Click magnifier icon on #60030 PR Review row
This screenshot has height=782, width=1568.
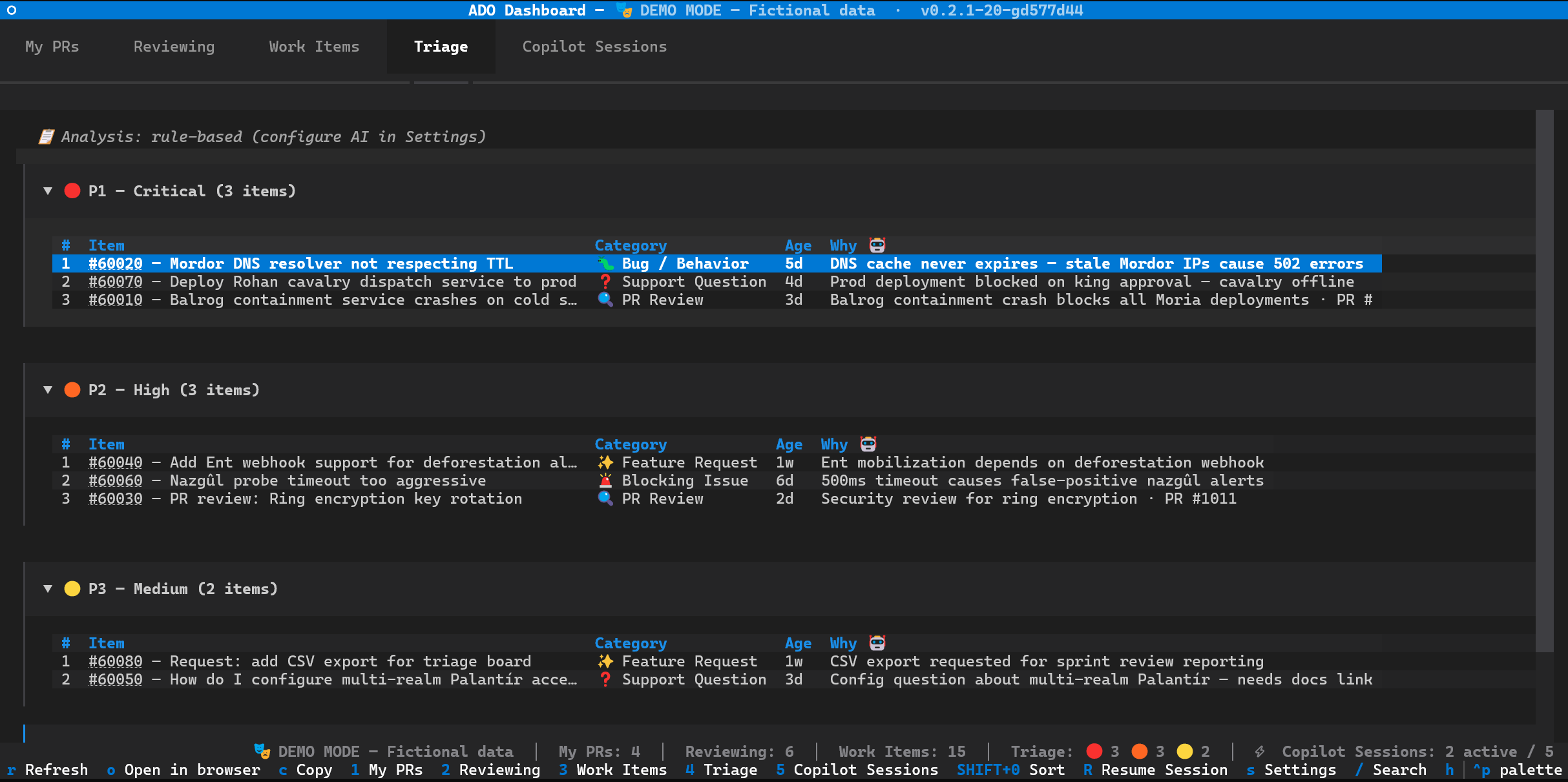click(x=605, y=499)
